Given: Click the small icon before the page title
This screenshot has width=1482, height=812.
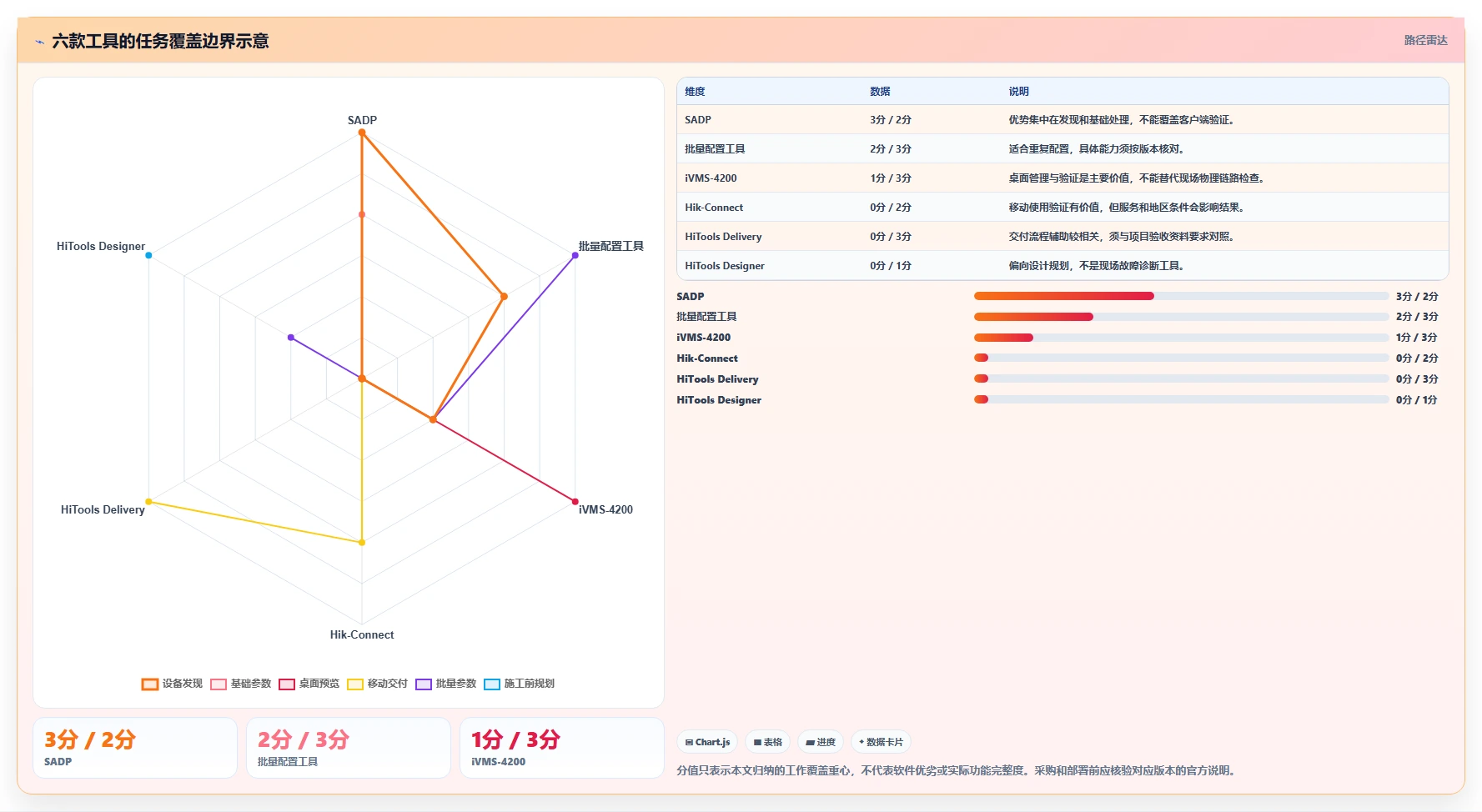Looking at the screenshot, I should (x=39, y=42).
